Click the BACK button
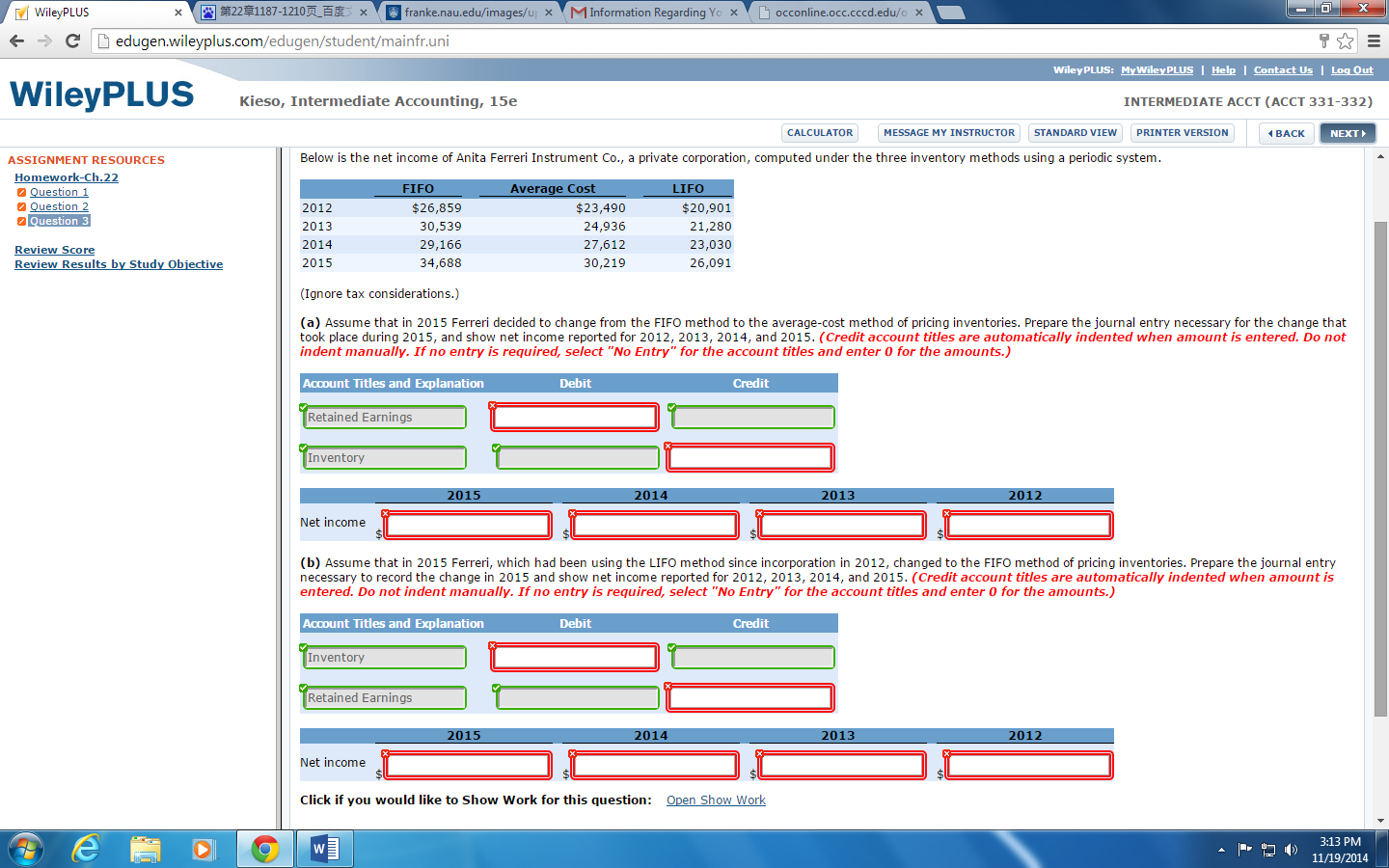This screenshot has height=868, width=1389. click(1287, 134)
